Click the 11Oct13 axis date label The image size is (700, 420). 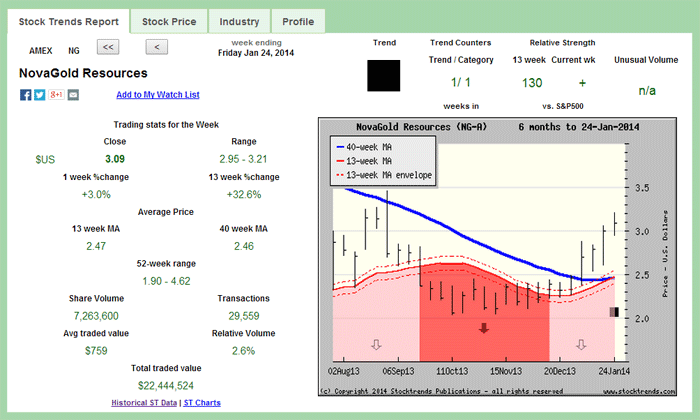pyautogui.click(x=452, y=371)
